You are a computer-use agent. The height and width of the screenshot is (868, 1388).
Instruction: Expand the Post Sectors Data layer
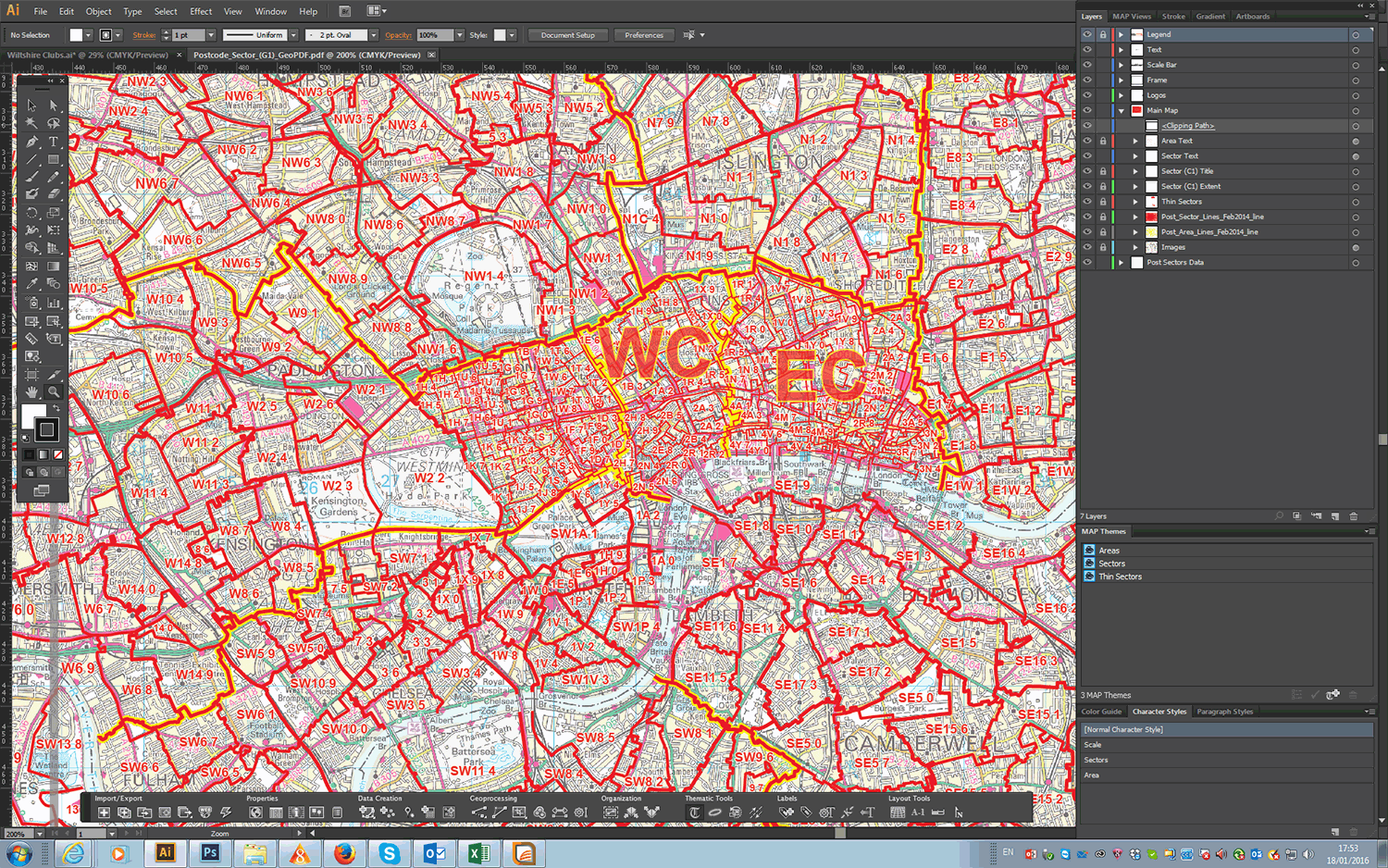pyautogui.click(x=1121, y=262)
